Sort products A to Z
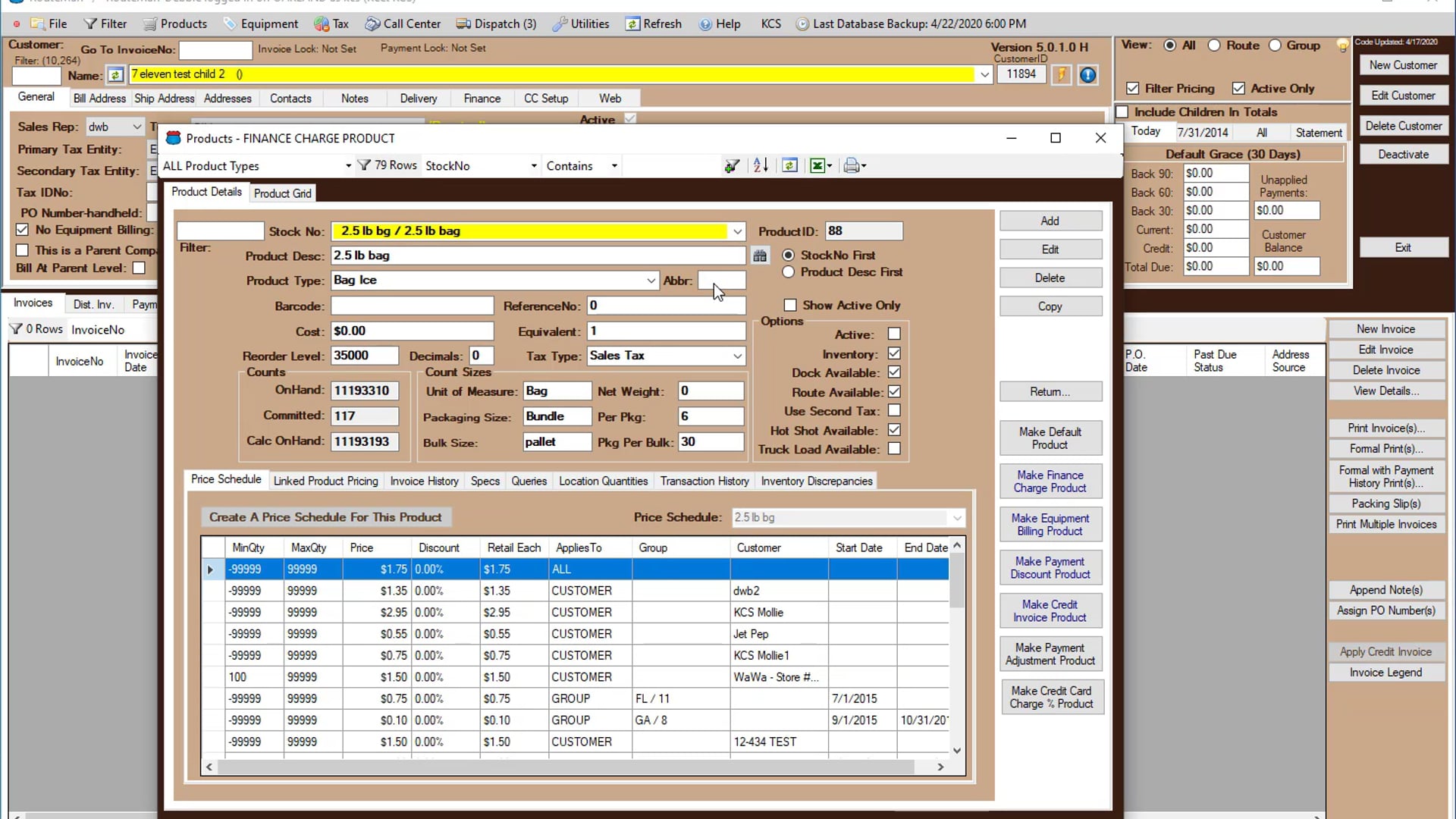Image resolution: width=1456 pixels, height=819 pixels. [x=761, y=165]
